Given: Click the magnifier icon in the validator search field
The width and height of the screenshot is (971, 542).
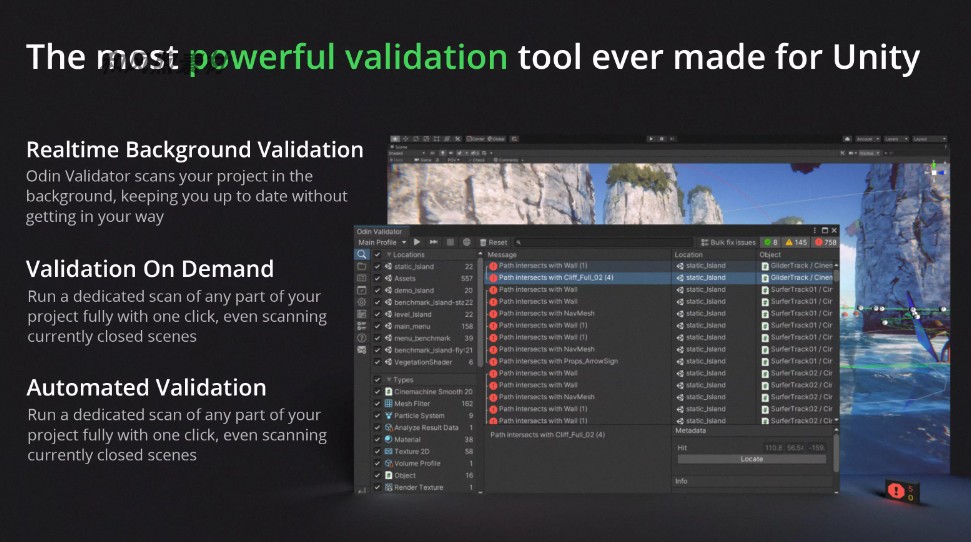Looking at the screenshot, I should click(518, 242).
